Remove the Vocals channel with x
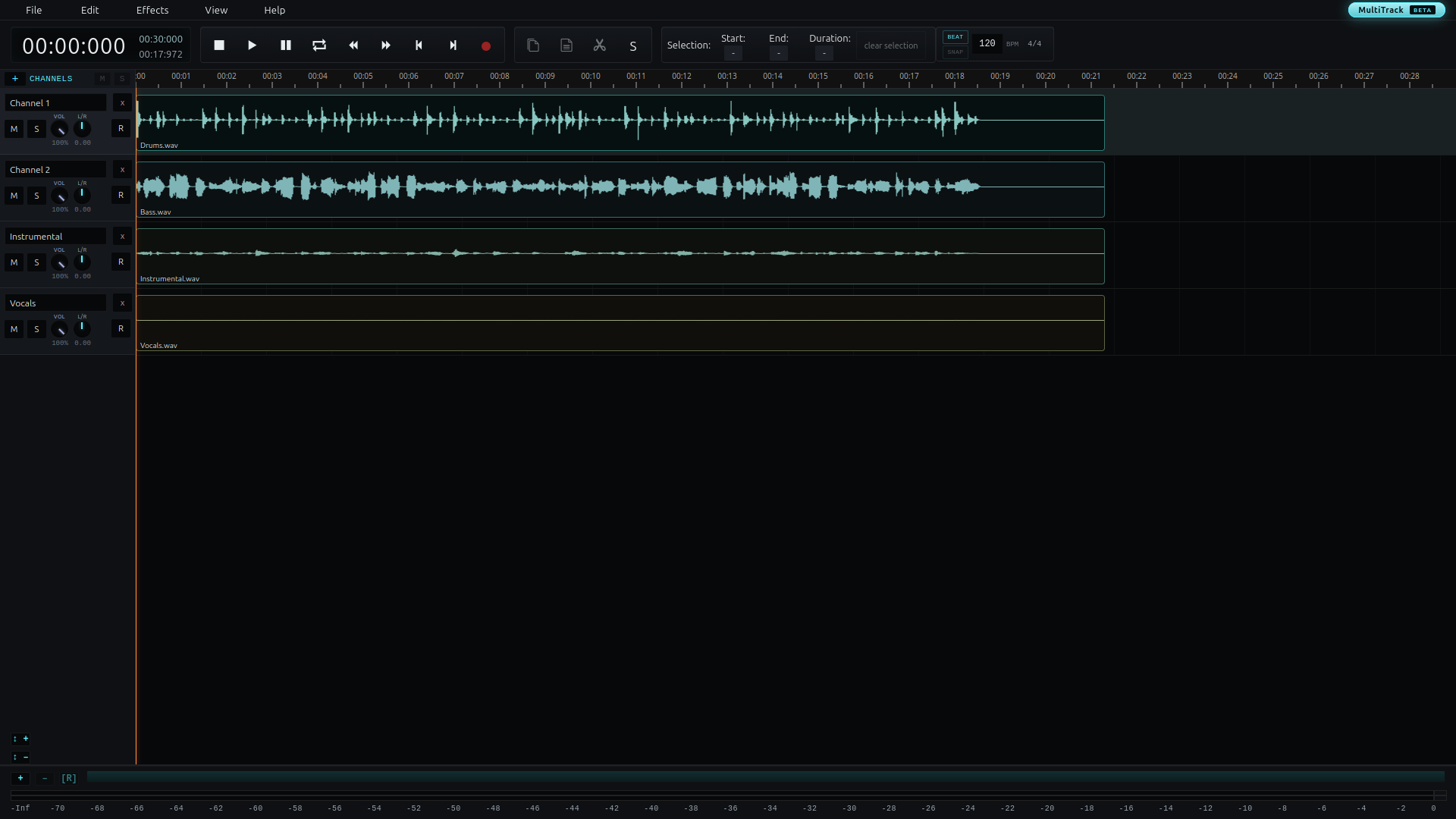Viewport: 1456px width, 819px height. [x=122, y=303]
